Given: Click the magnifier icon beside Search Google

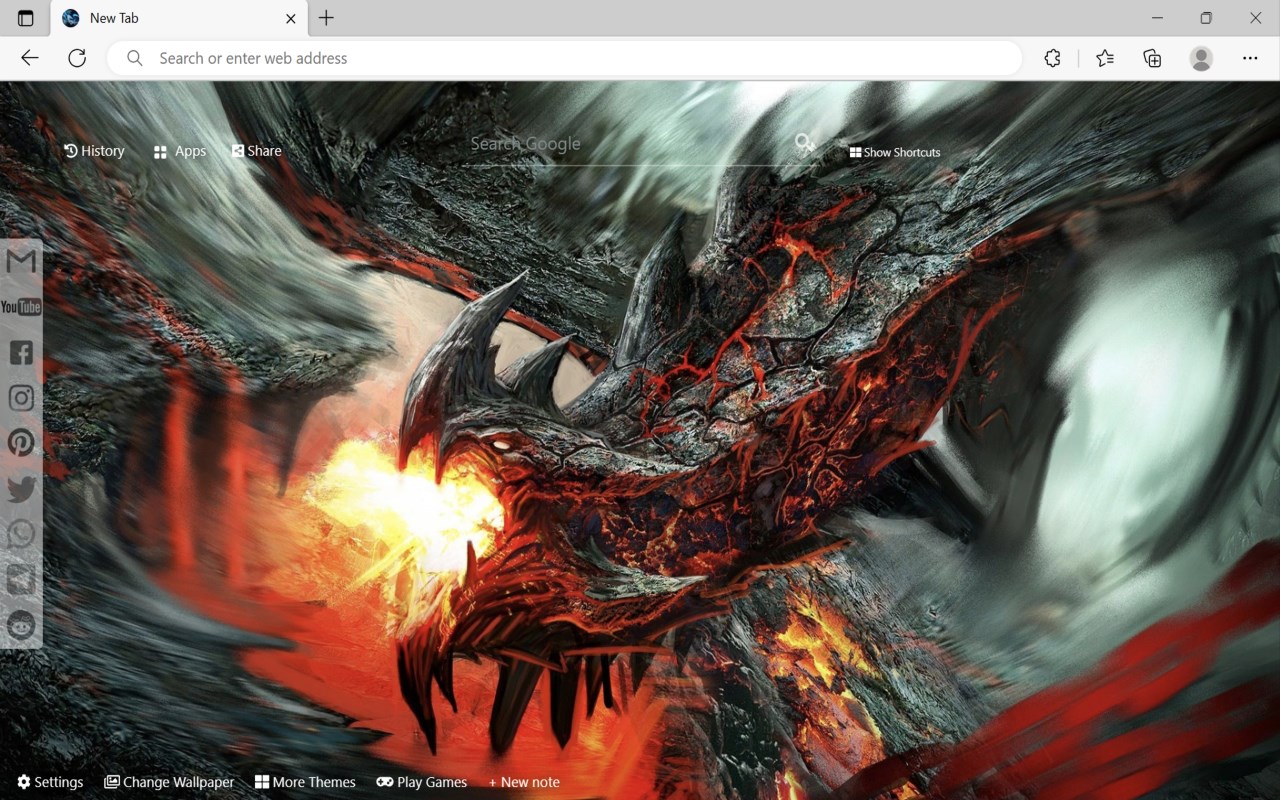Looking at the screenshot, I should [805, 143].
